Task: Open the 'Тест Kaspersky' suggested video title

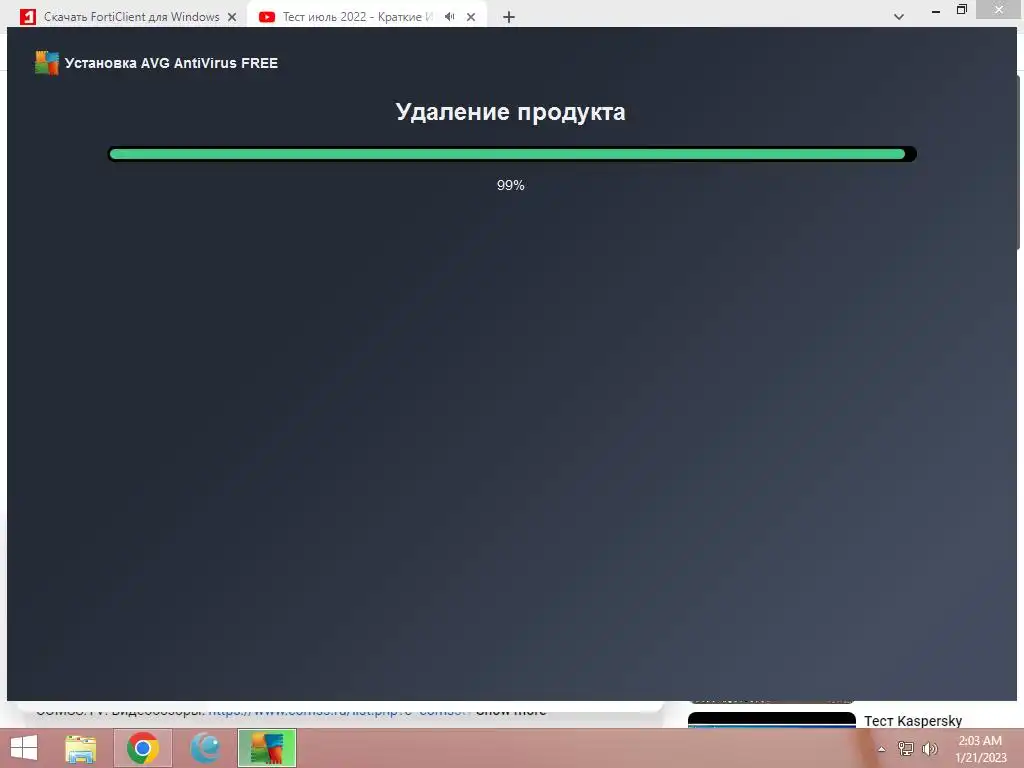Action: [x=913, y=721]
